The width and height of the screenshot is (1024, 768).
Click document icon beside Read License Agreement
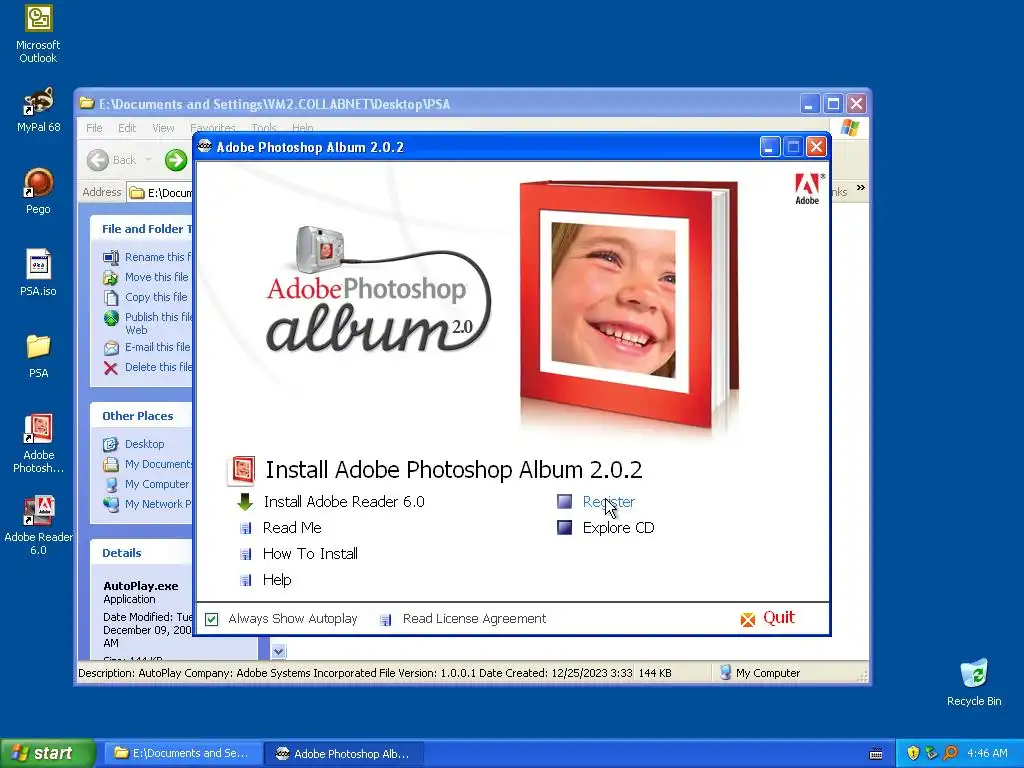pyautogui.click(x=386, y=619)
